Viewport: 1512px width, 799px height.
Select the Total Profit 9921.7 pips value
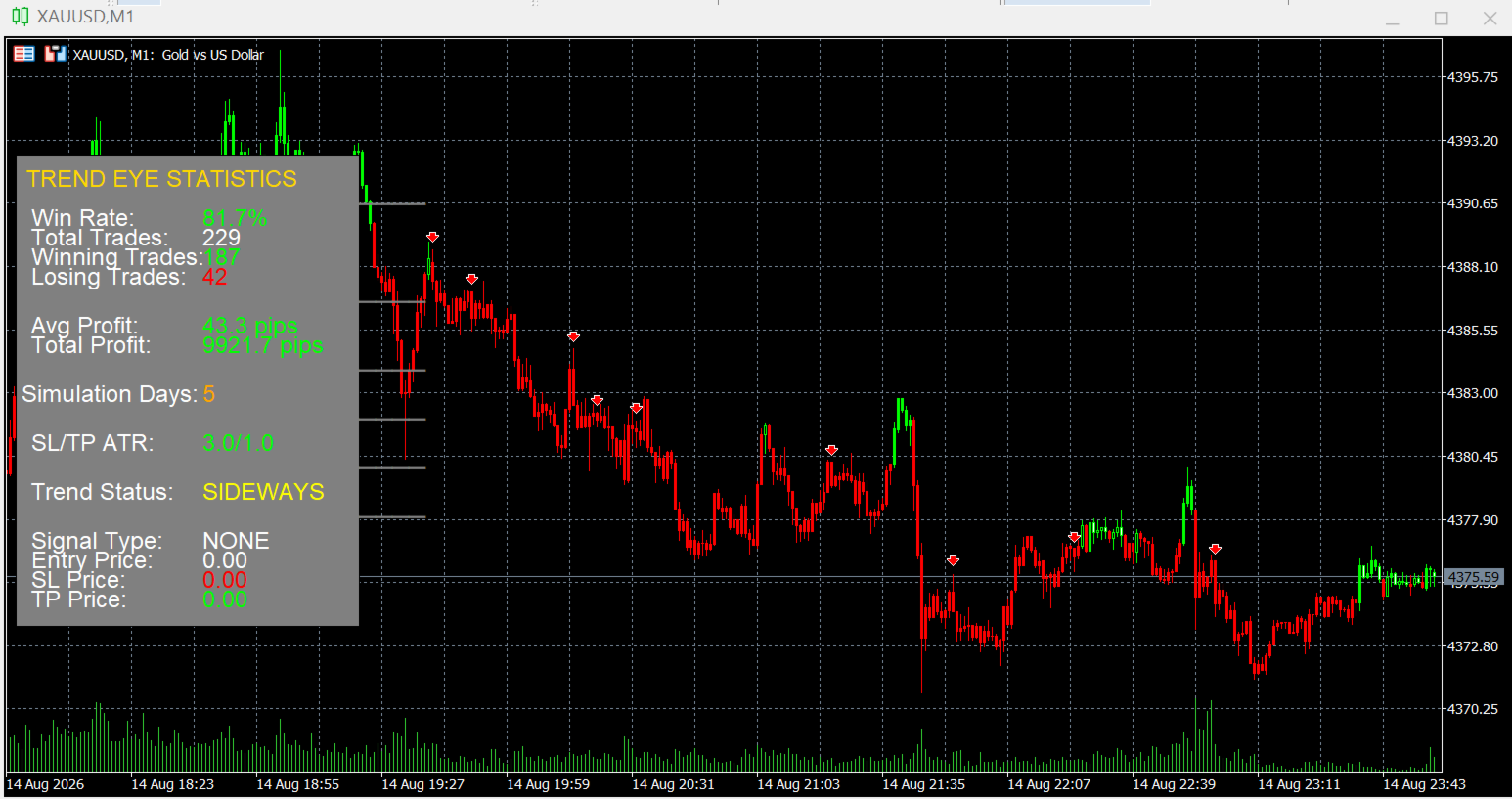pos(262,345)
